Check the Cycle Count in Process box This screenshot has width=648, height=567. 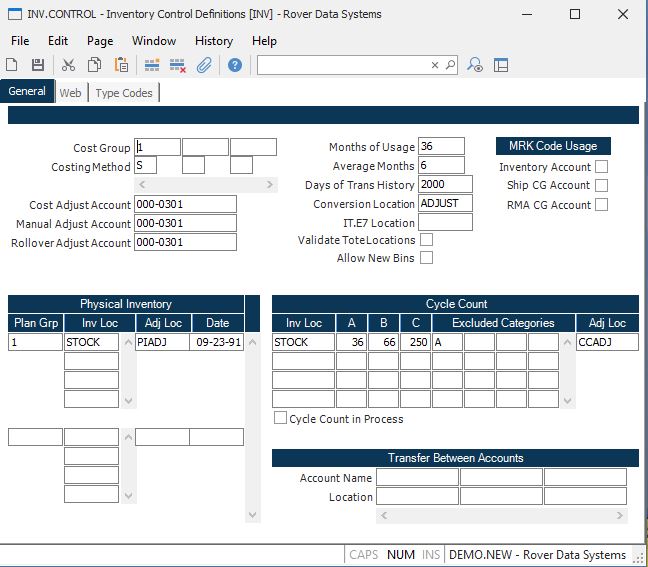tap(281, 419)
